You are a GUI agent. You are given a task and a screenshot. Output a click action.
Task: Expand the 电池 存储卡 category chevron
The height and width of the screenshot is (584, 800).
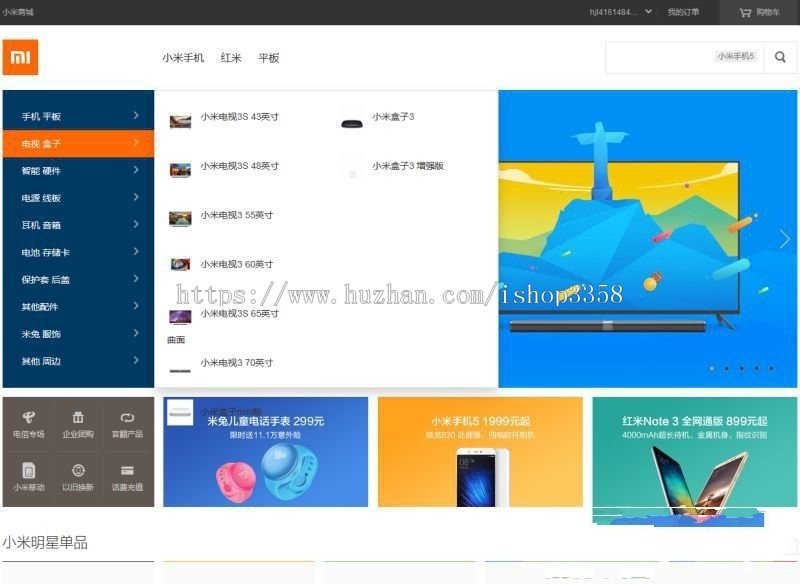[x=136, y=251]
